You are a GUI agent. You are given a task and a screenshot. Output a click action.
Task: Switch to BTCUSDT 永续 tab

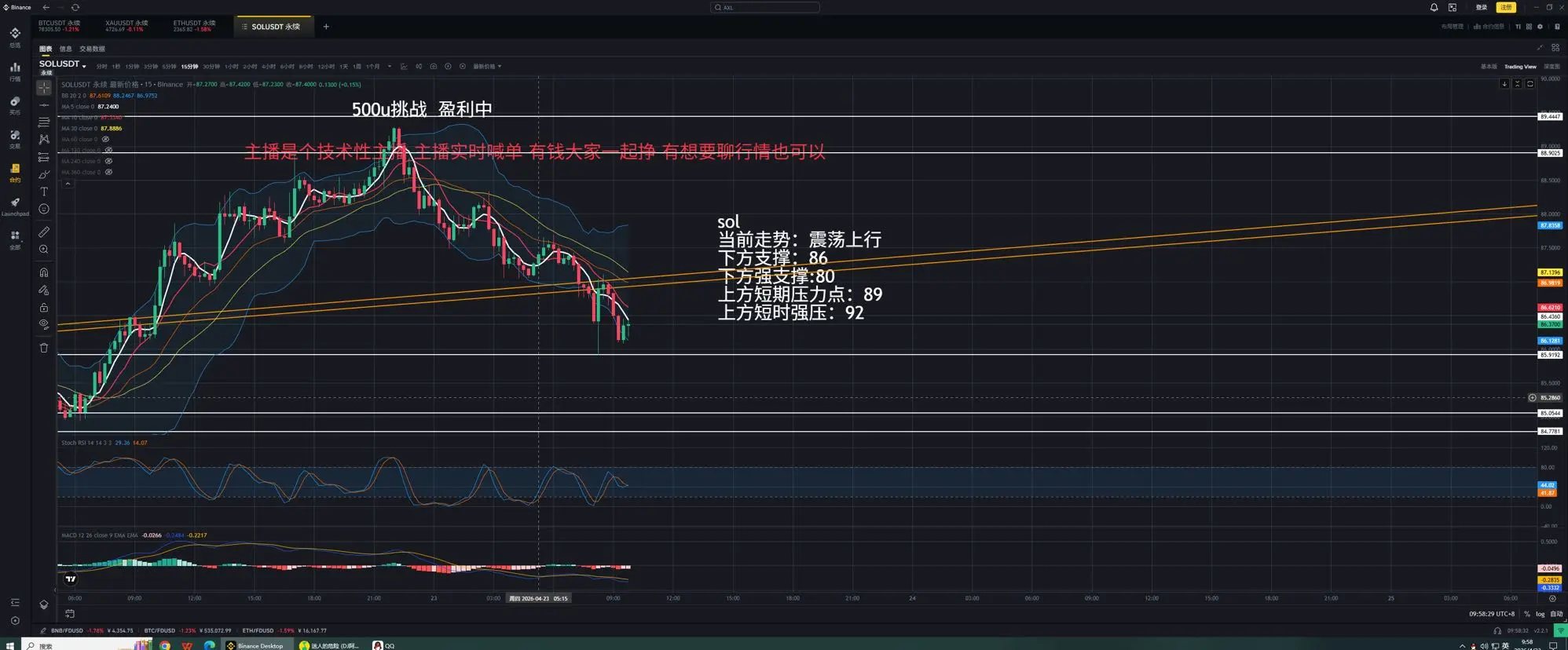tap(60, 26)
